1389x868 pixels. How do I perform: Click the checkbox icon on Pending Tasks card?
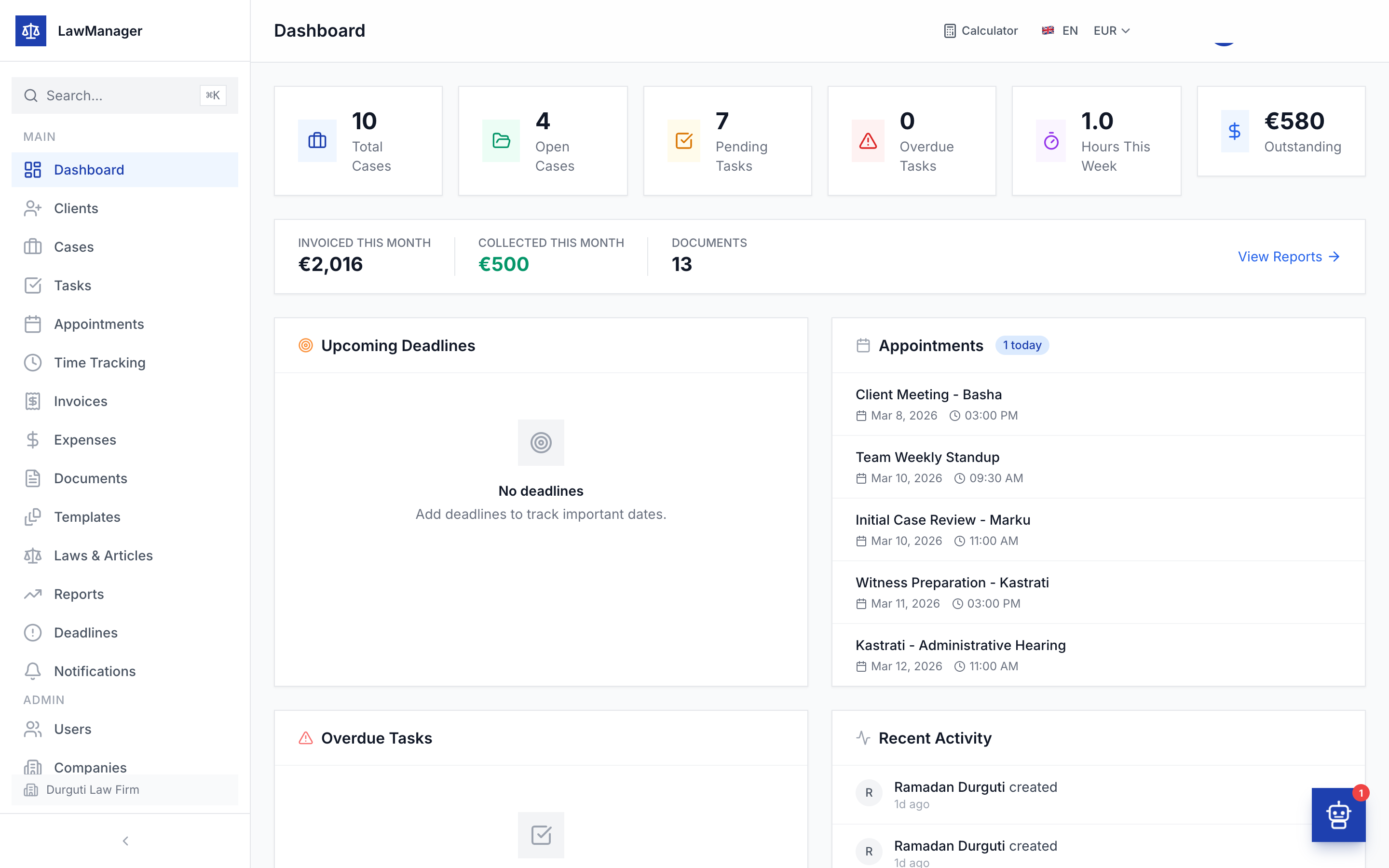pos(683,141)
